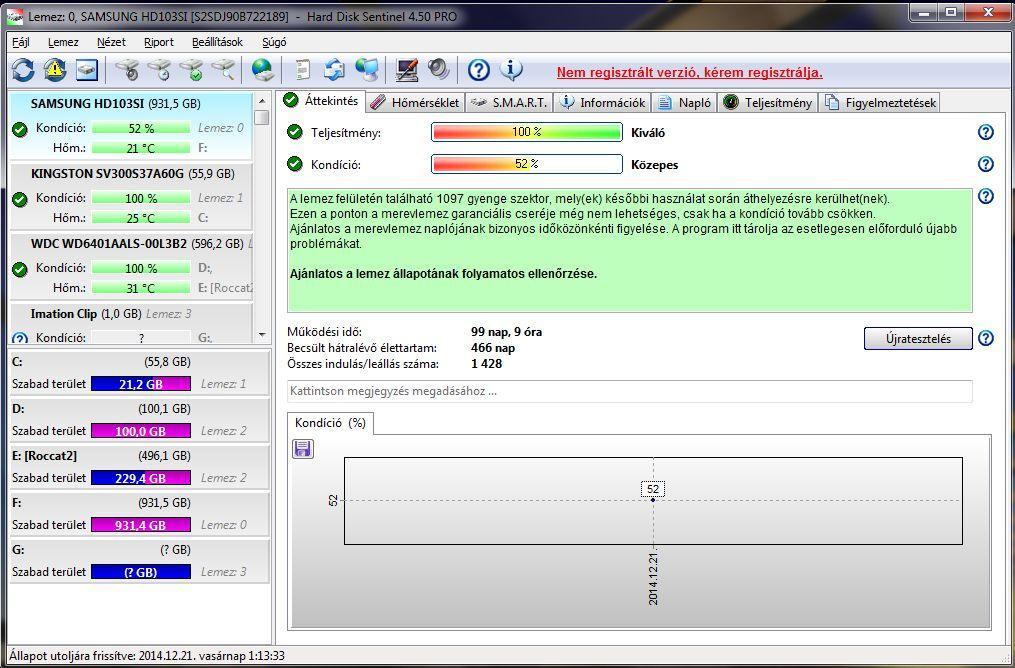Click the globe with monitor network icon
This screenshot has height=668, width=1015.
(366, 70)
